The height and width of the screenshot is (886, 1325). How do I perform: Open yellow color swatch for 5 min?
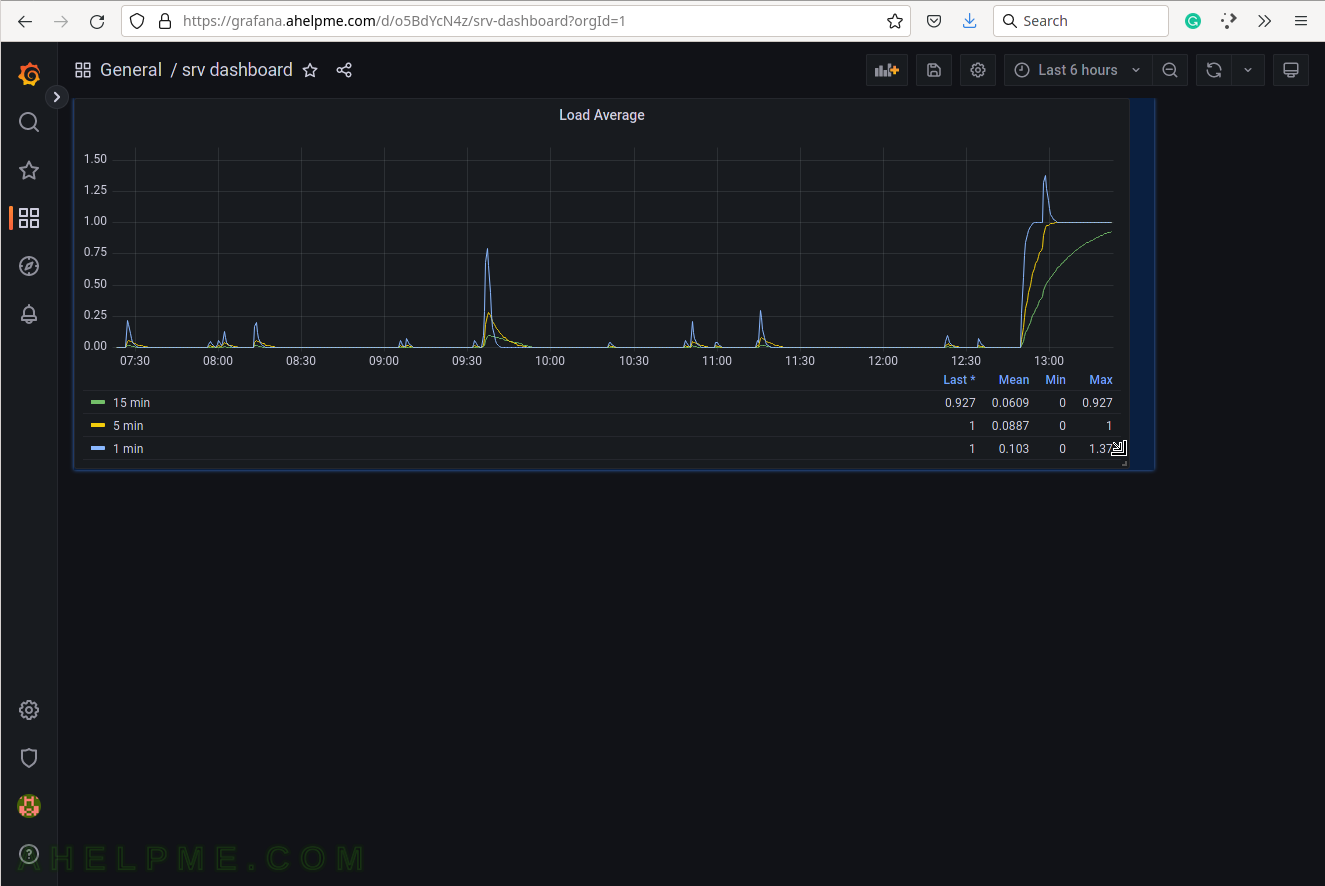pos(98,426)
